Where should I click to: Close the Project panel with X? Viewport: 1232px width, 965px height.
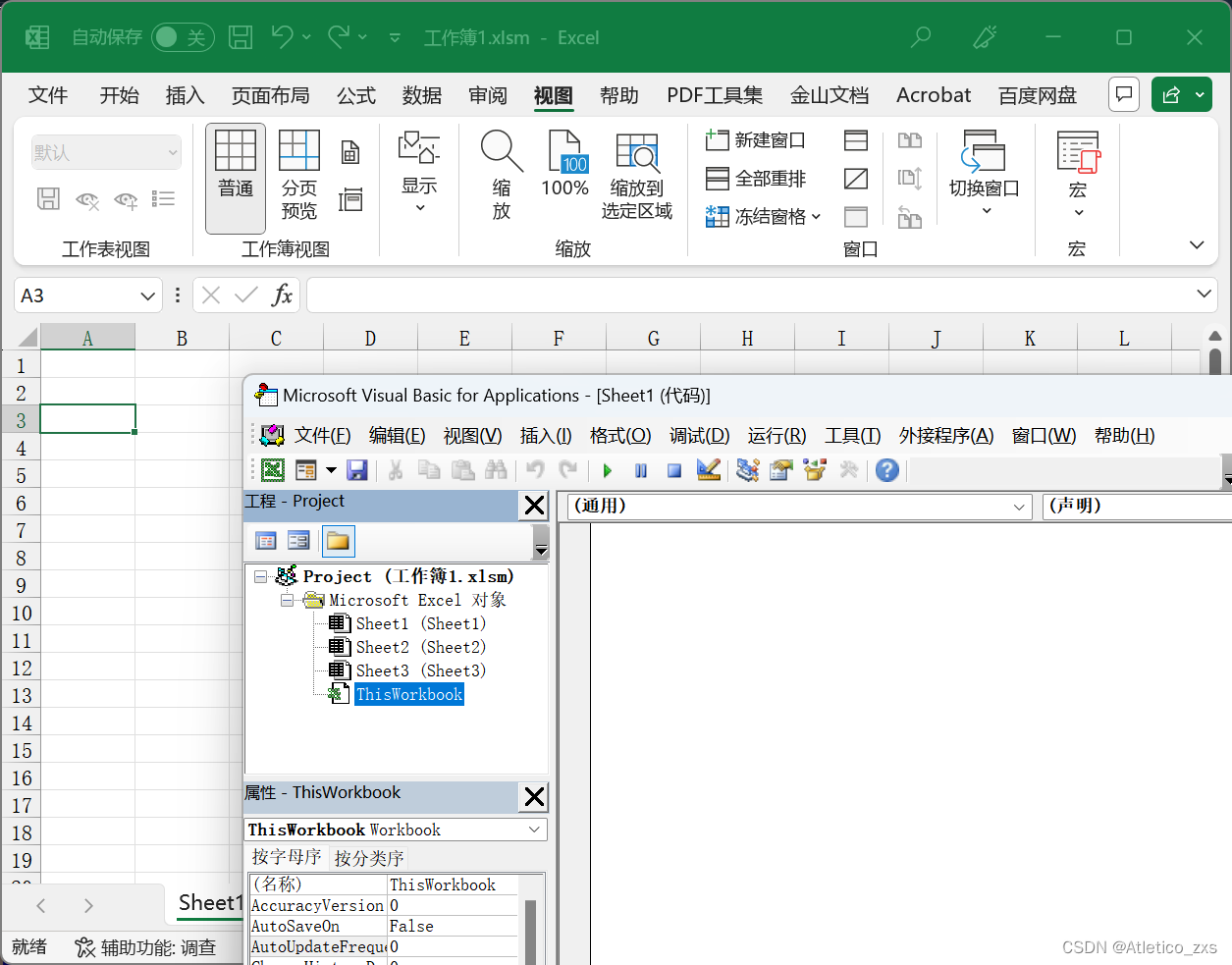tap(534, 506)
